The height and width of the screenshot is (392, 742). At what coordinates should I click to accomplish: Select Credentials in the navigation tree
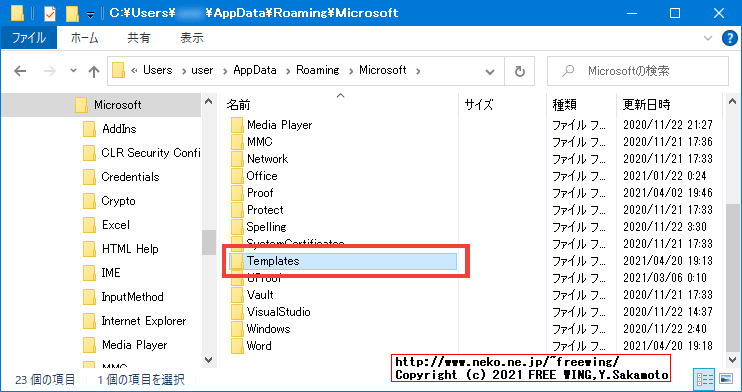pyautogui.click(x=130, y=177)
